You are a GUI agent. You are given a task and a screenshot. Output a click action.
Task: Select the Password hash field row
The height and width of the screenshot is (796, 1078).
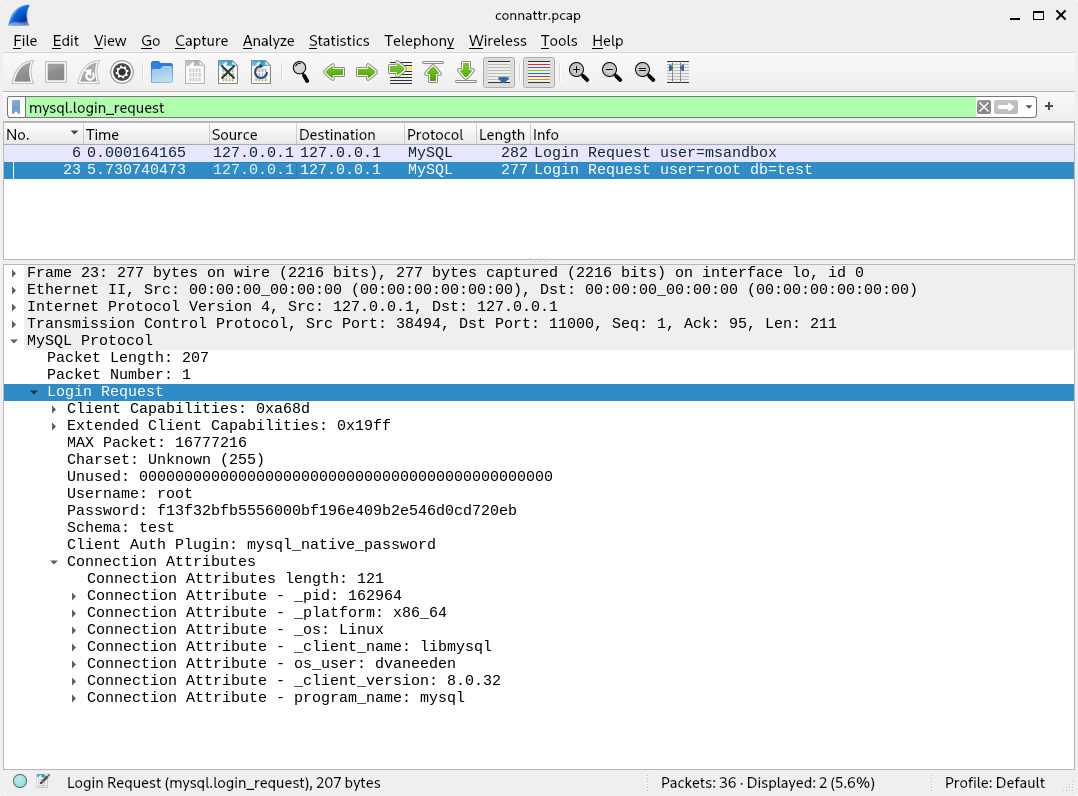pos(539,511)
